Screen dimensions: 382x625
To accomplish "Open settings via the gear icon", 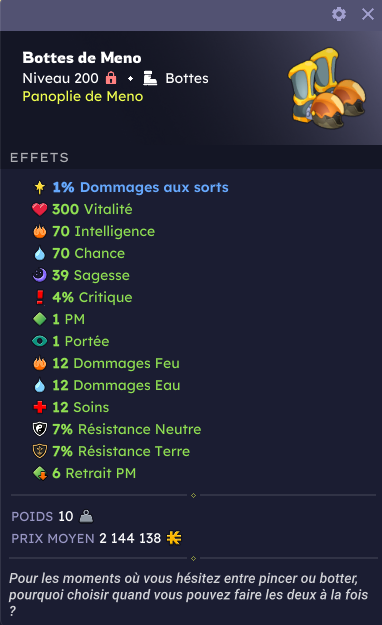I will point(339,14).
